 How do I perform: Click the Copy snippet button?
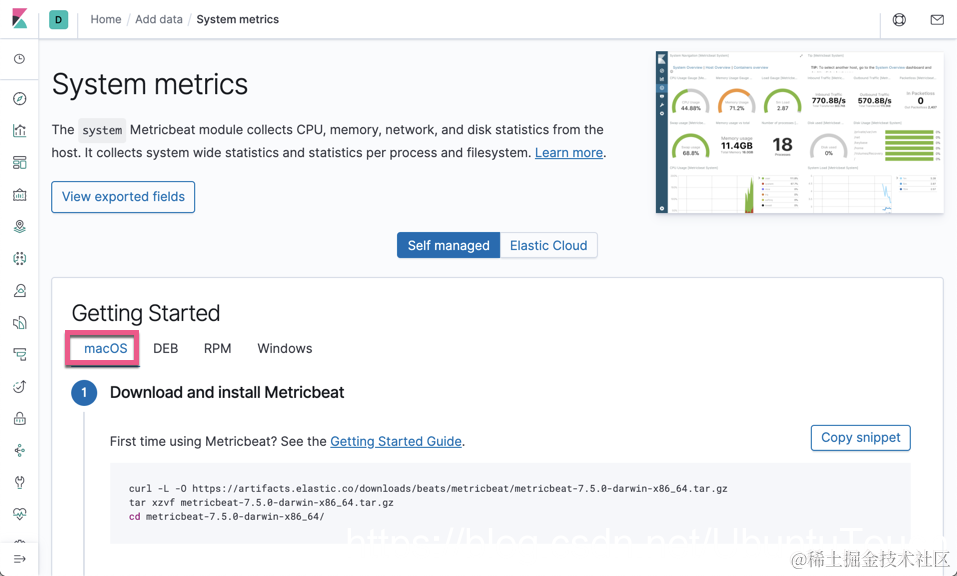(x=861, y=438)
